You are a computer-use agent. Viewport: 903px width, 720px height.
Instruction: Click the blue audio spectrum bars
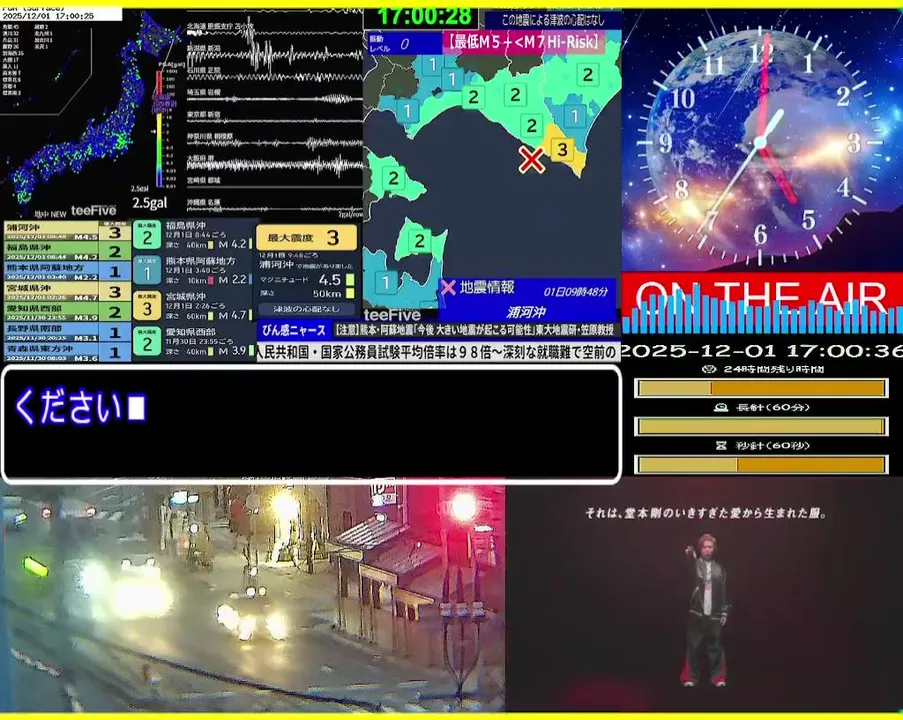762,311
